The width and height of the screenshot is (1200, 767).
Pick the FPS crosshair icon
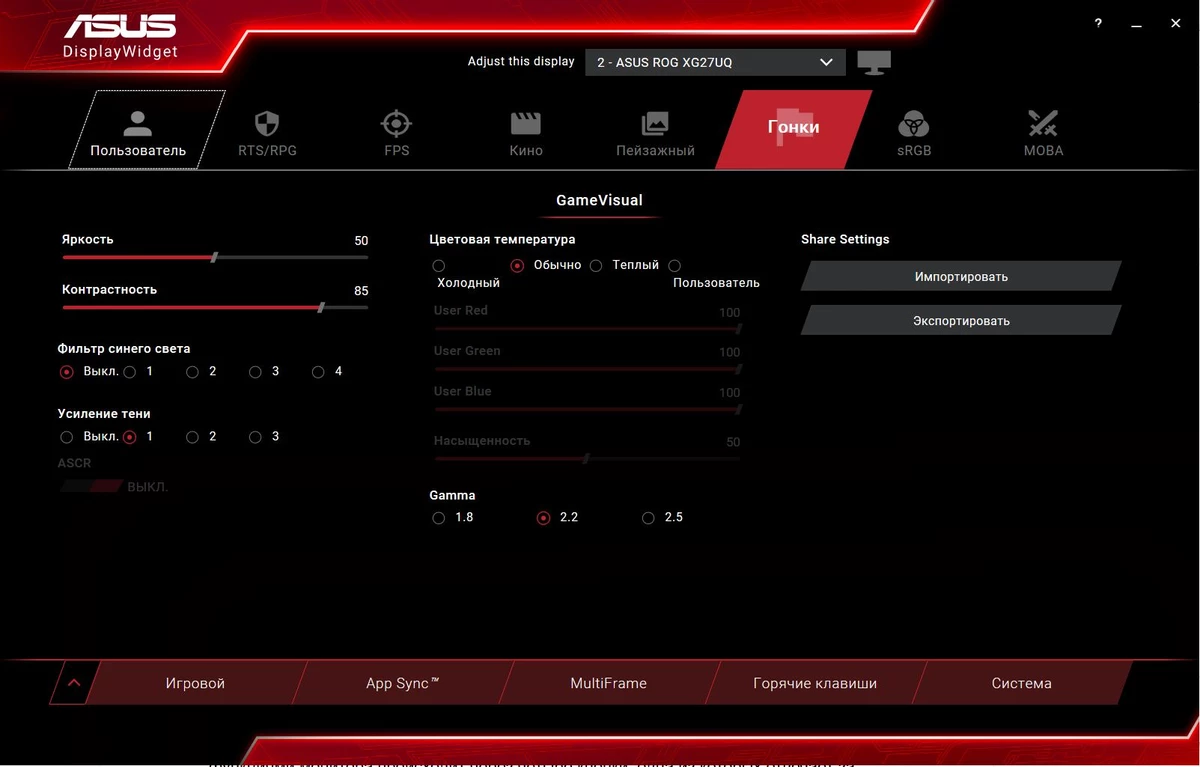pos(396,124)
